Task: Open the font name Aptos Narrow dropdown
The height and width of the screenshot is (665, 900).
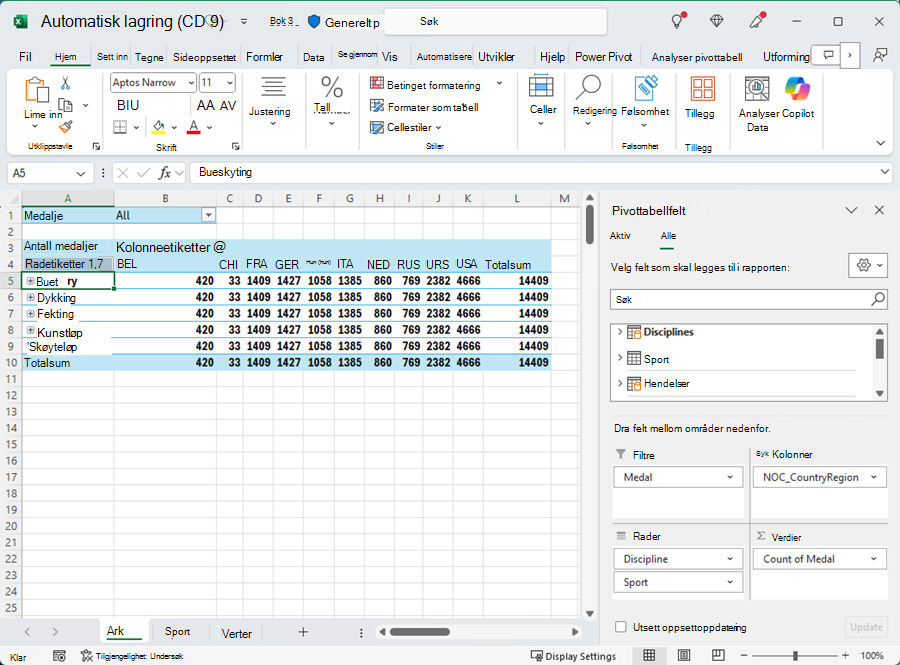Action: coord(191,83)
